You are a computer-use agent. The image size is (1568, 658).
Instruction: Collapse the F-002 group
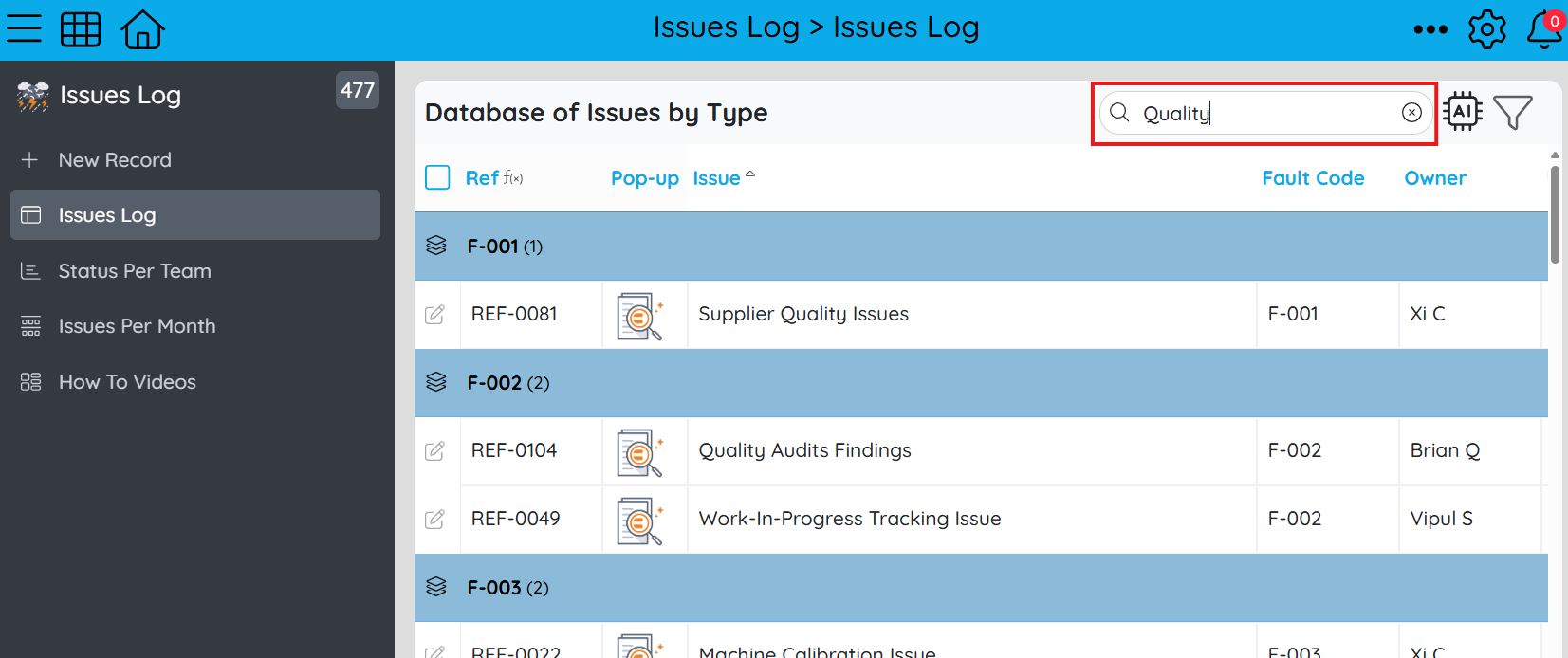pyautogui.click(x=436, y=382)
